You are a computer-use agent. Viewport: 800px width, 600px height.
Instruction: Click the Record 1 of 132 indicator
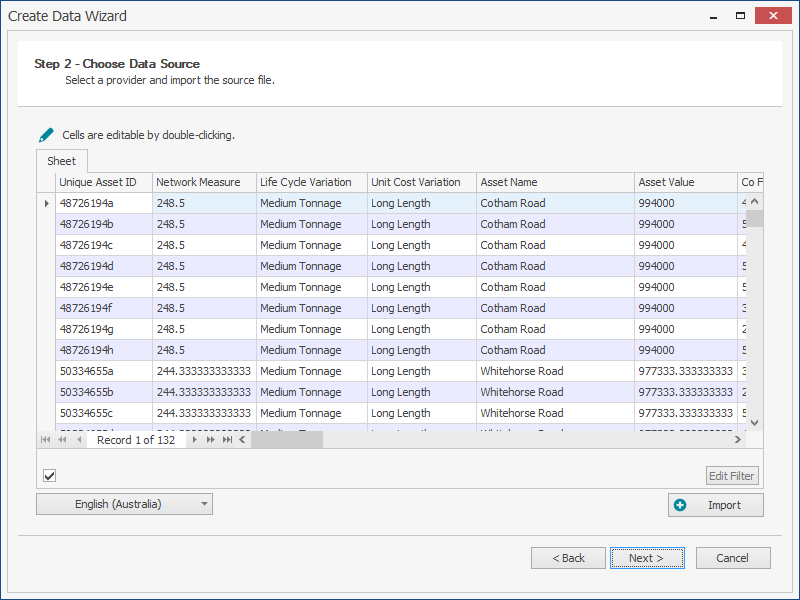click(136, 440)
